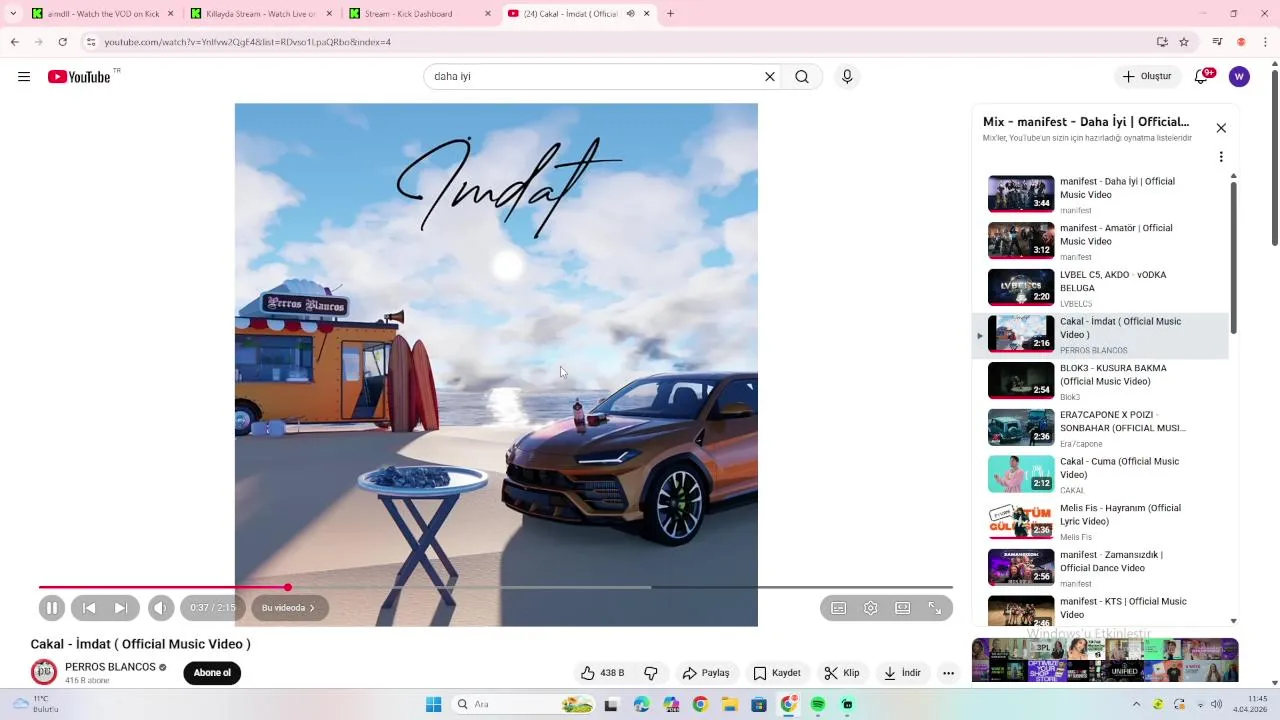
Task: Open a new browser tab
Action: point(670,14)
